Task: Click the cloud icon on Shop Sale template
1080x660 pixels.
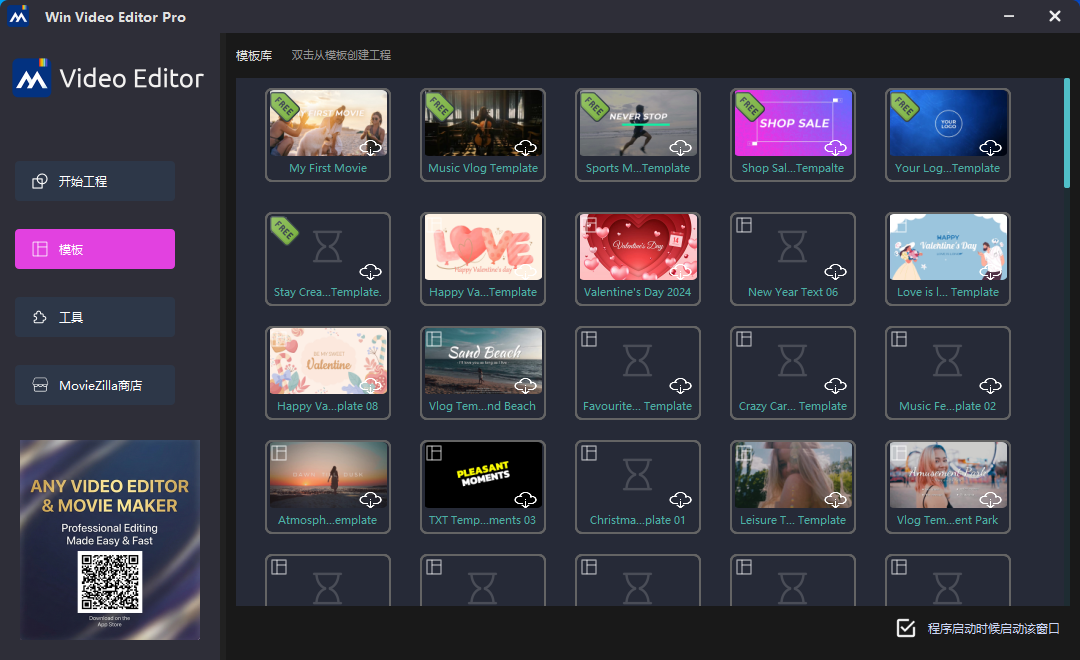Action: 835,147
